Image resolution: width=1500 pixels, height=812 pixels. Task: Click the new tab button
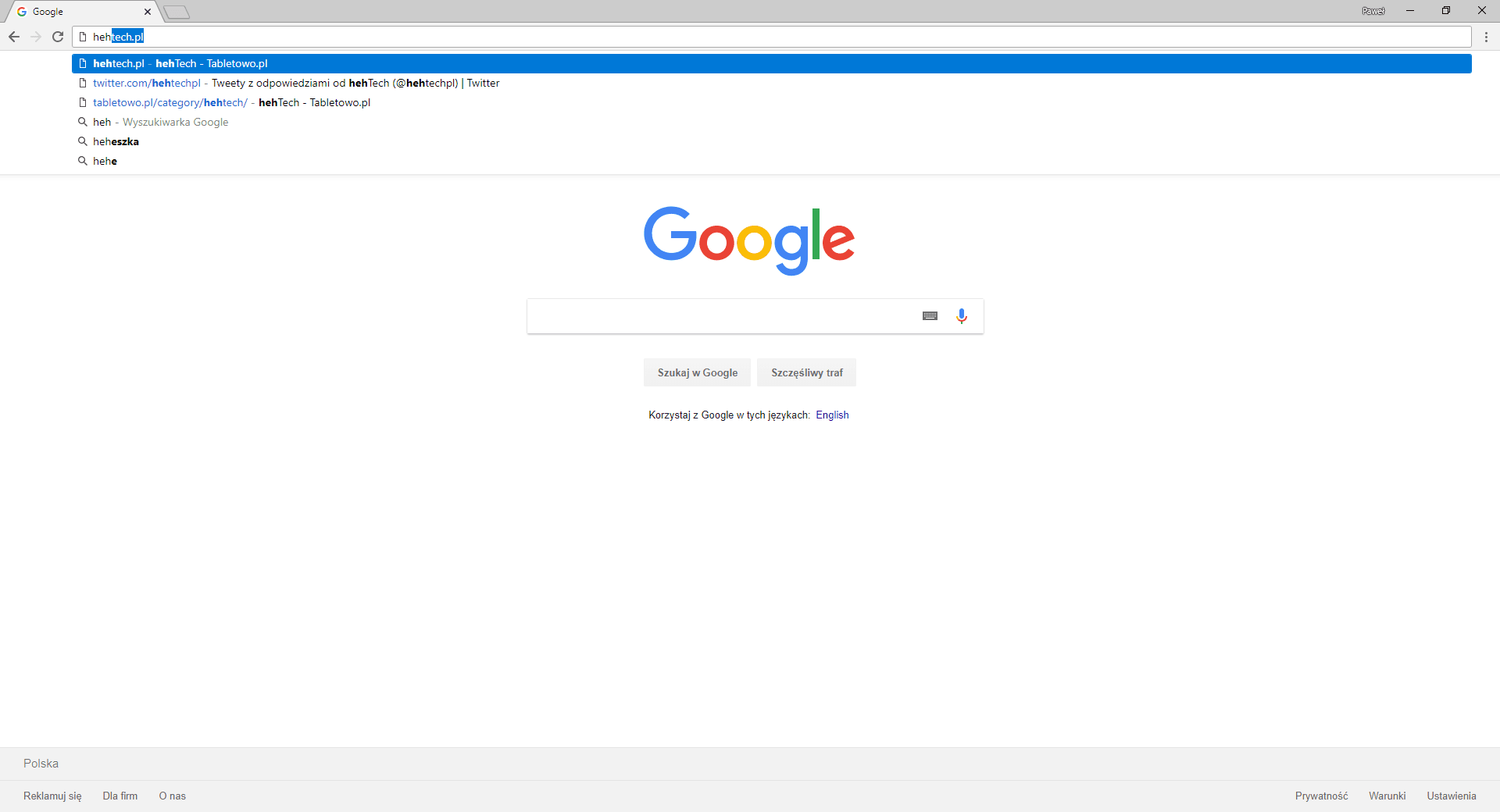(177, 12)
